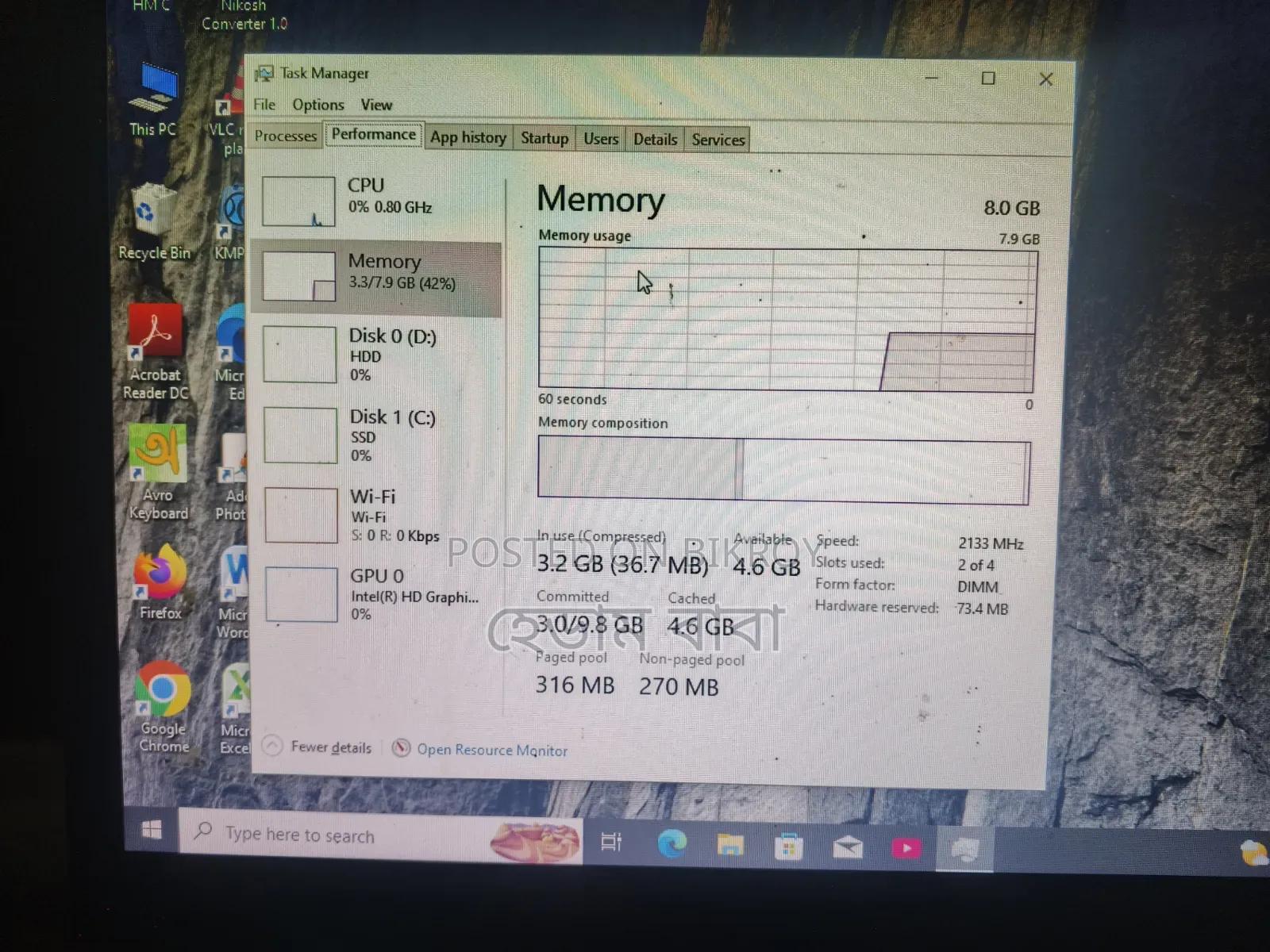Click the Memory composition bar
The height and width of the screenshot is (952, 1270).
click(x=784, y=471)
